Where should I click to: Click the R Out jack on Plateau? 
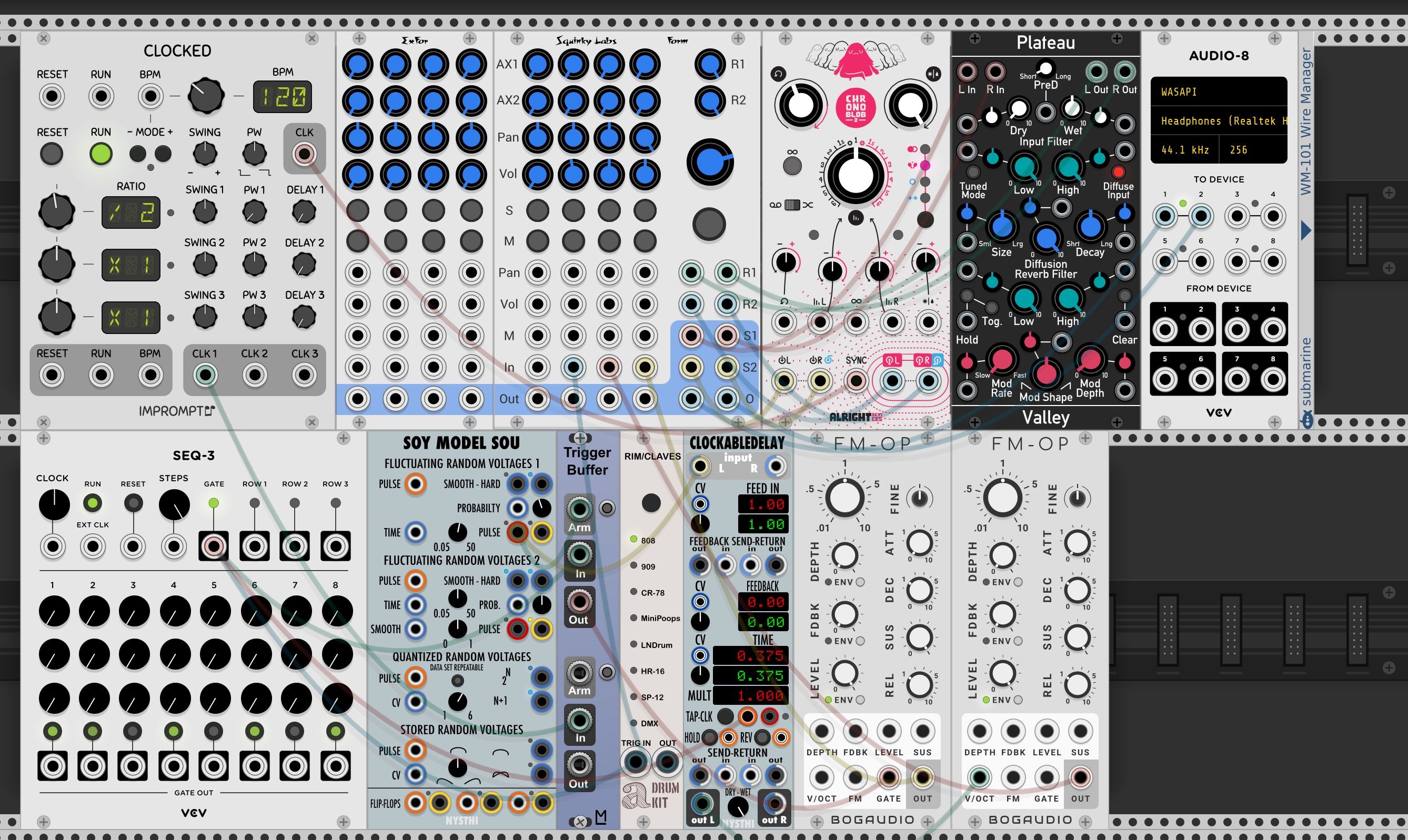[x=1124, y=72]
